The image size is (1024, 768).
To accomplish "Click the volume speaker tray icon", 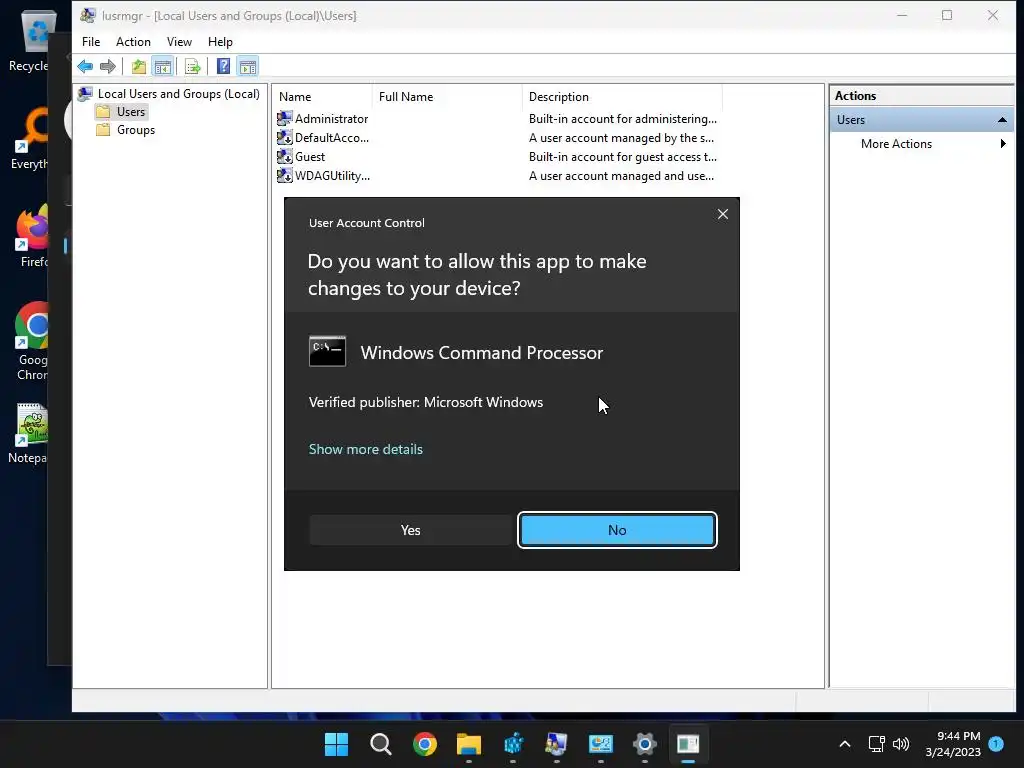I will 901,744.
